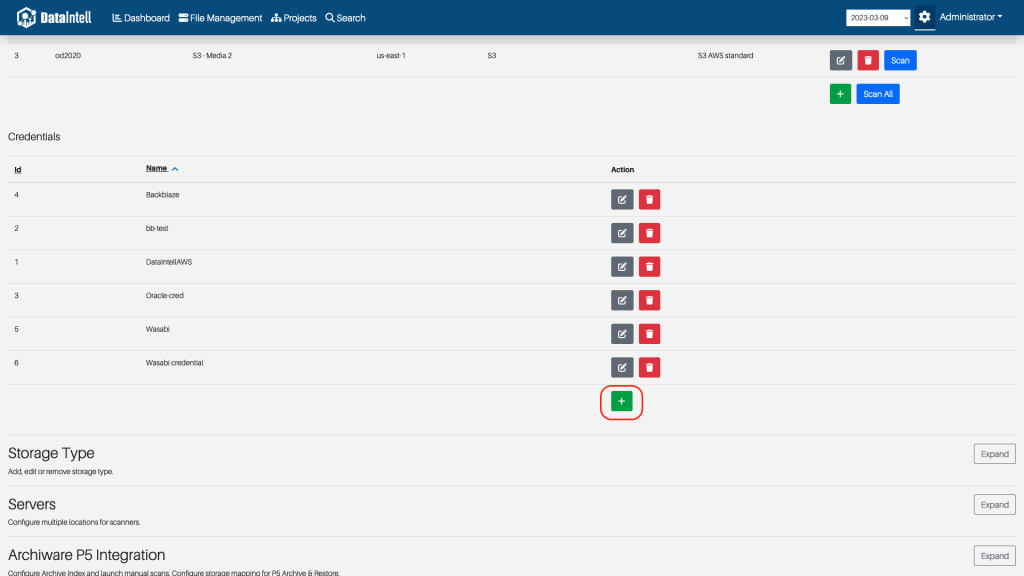Edit the od2020 storage row

point(840,60)
